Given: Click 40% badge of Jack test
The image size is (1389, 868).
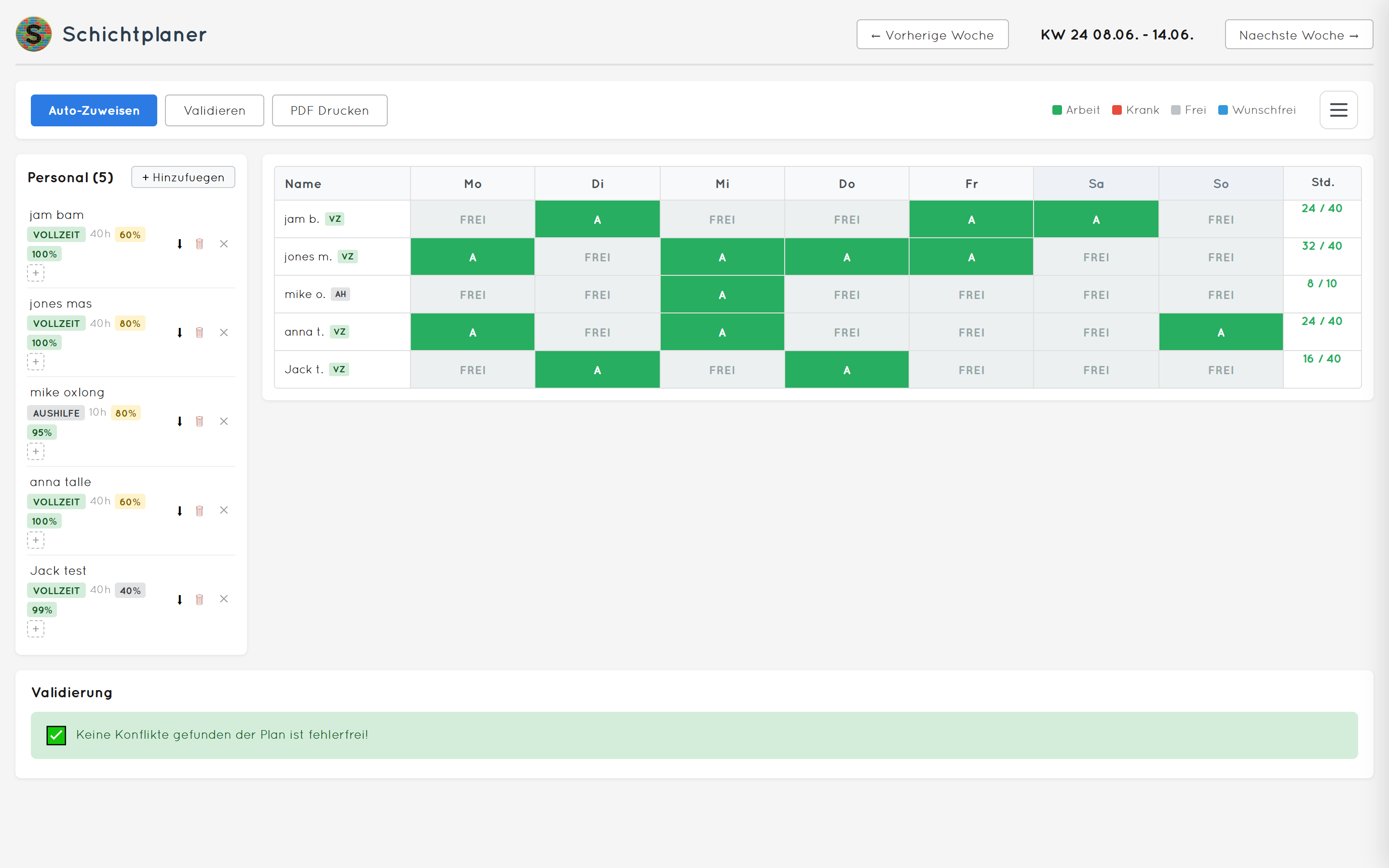Looking at the screenshot, I should pos(130,591).
